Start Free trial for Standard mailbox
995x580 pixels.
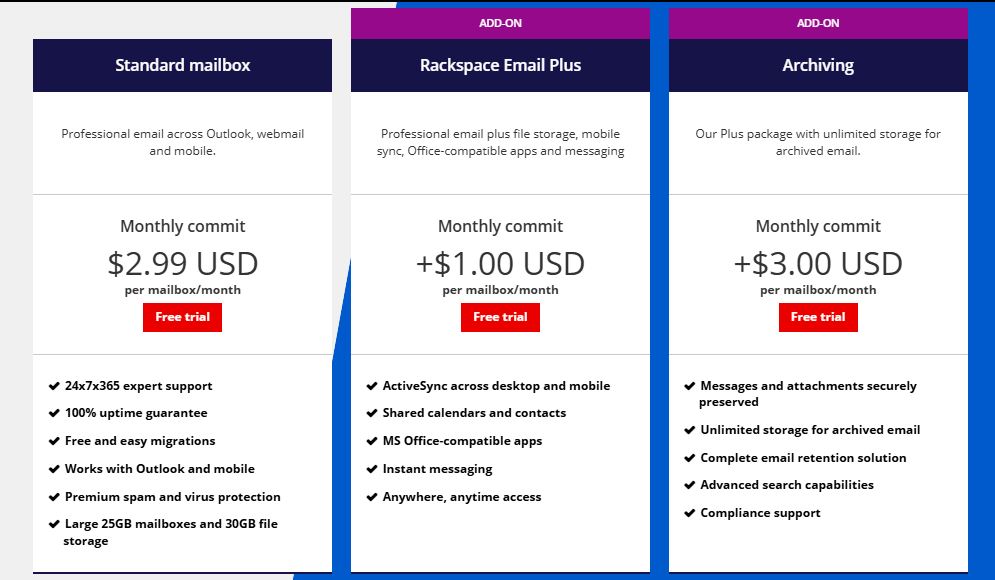pyautogui.click(x=182, y=317)
